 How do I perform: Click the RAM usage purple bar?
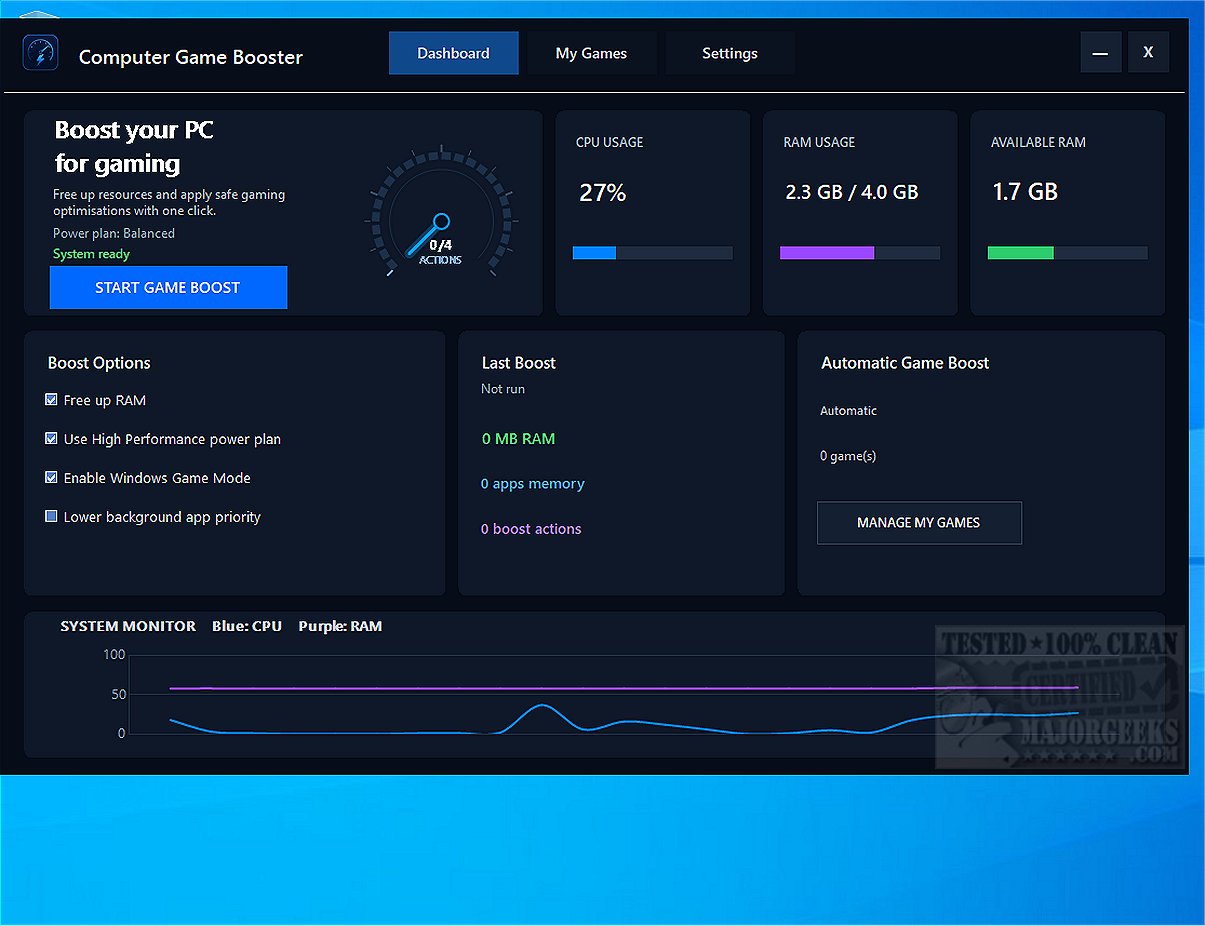[x=860, y=253]
